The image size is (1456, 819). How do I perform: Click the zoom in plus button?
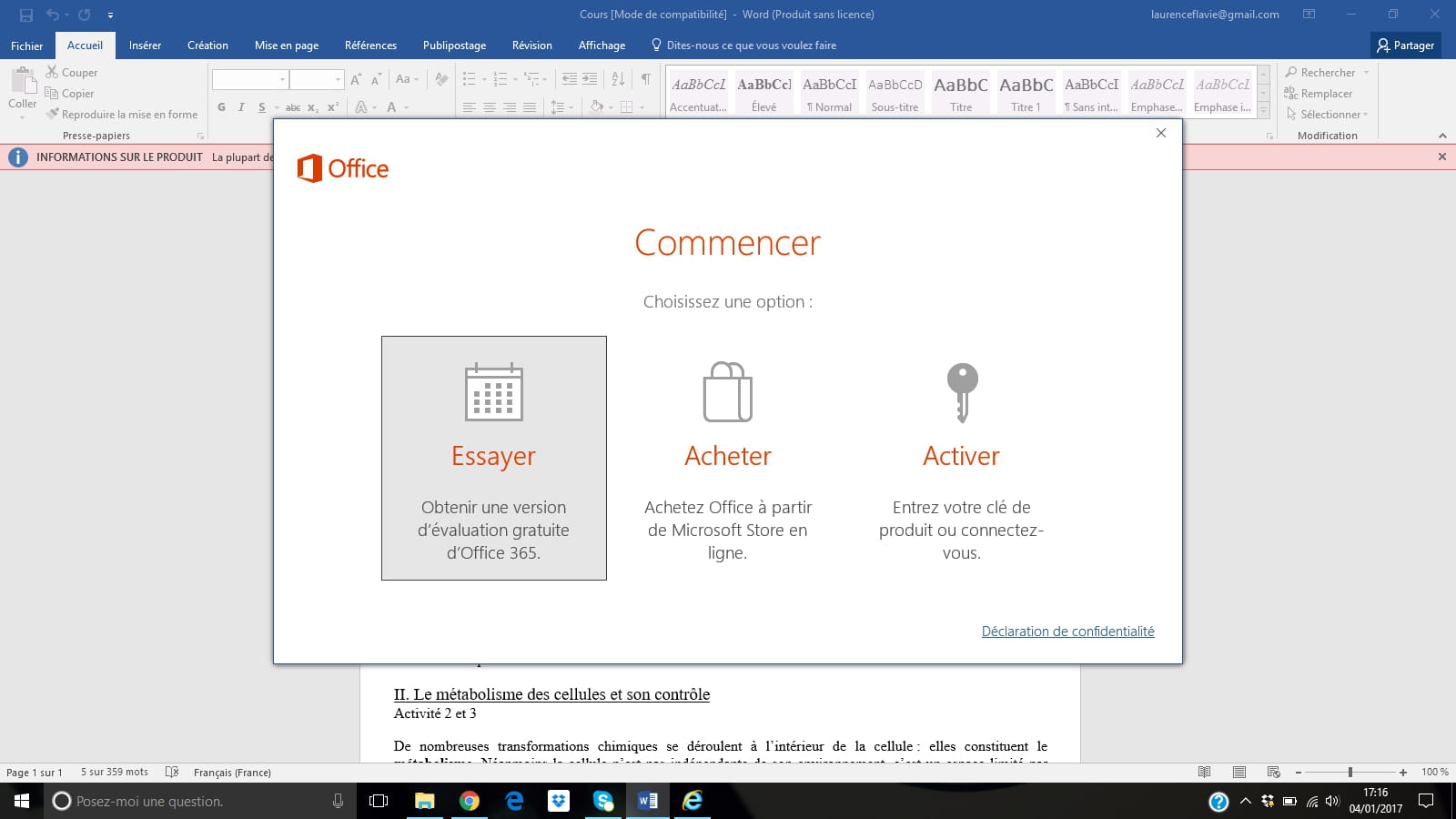click(x=1403, y=772)
